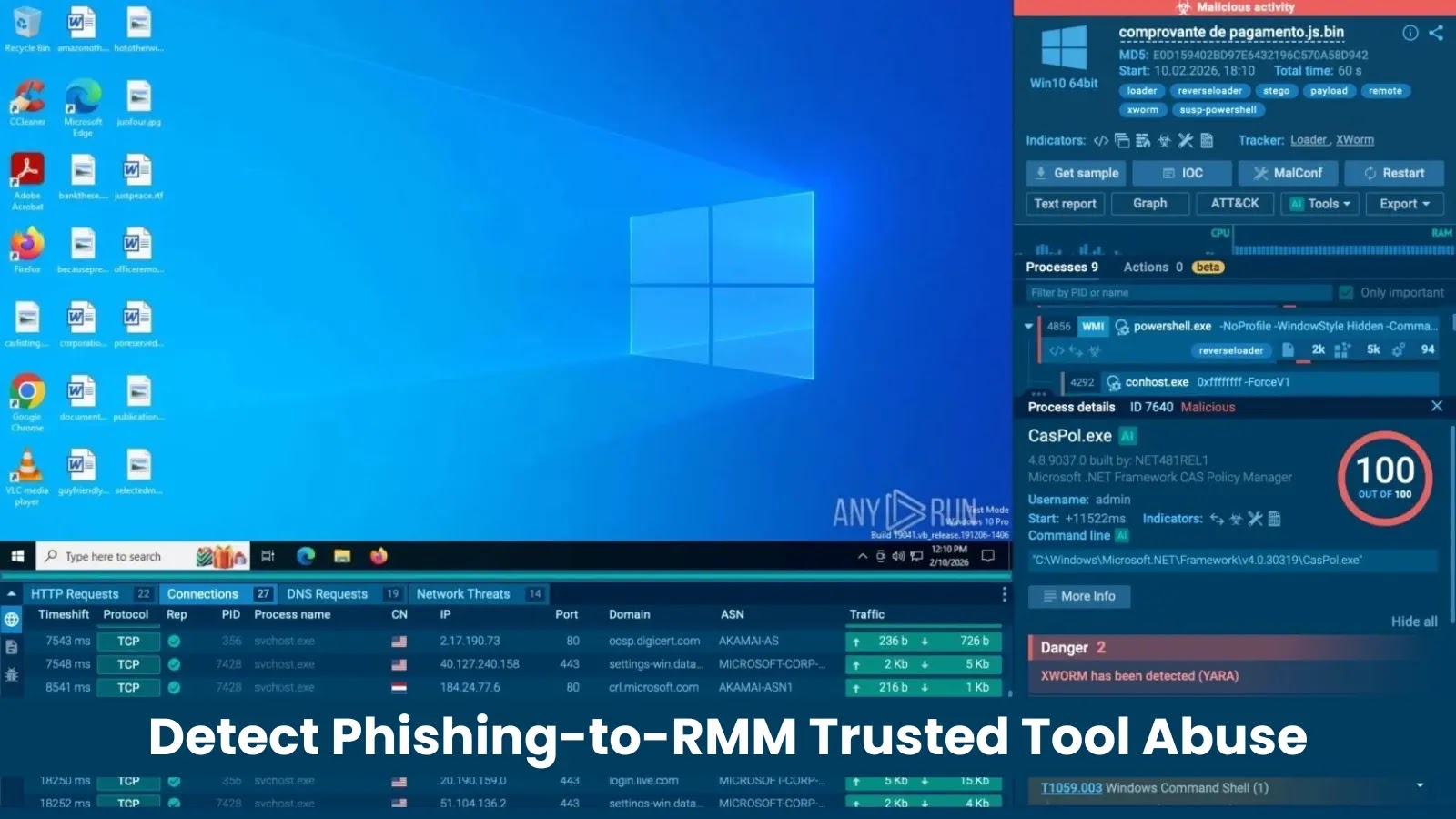Click the loader tag
The image size is (1456, 819).
1141,91
